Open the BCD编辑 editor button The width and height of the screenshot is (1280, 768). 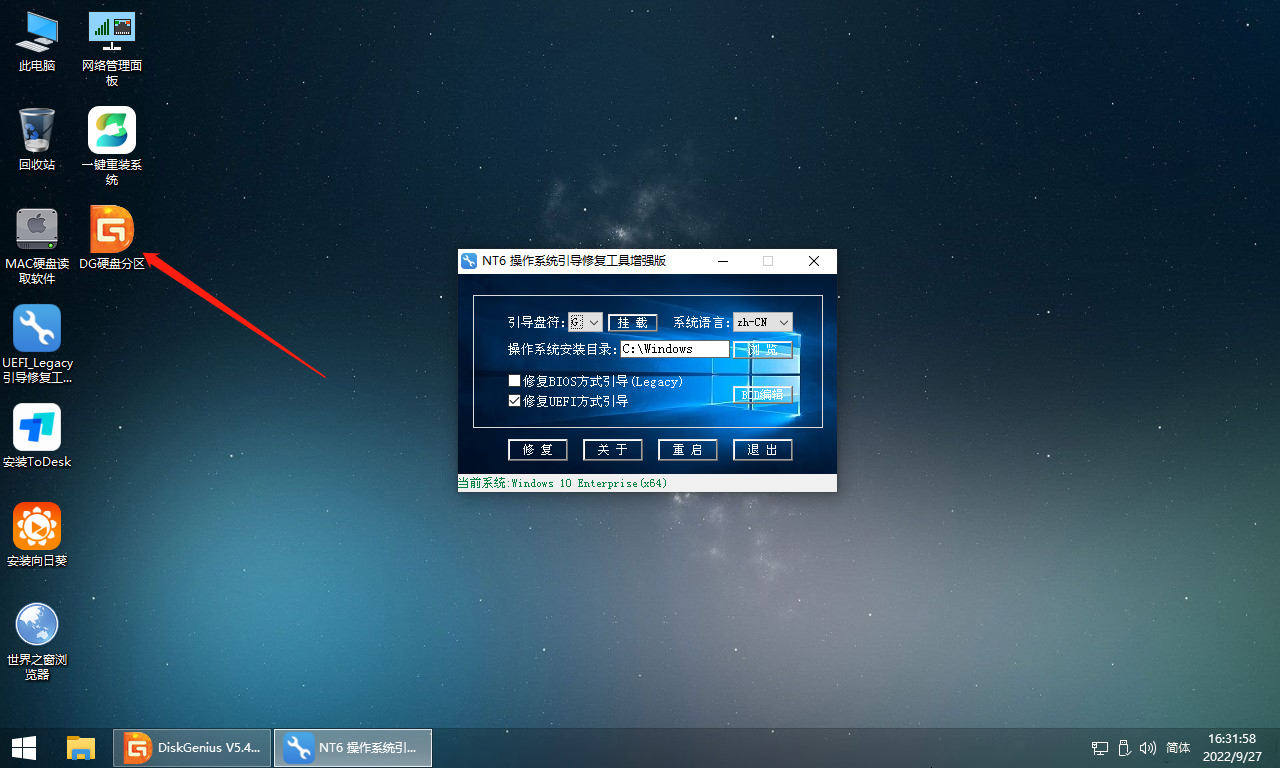[763, 395]
